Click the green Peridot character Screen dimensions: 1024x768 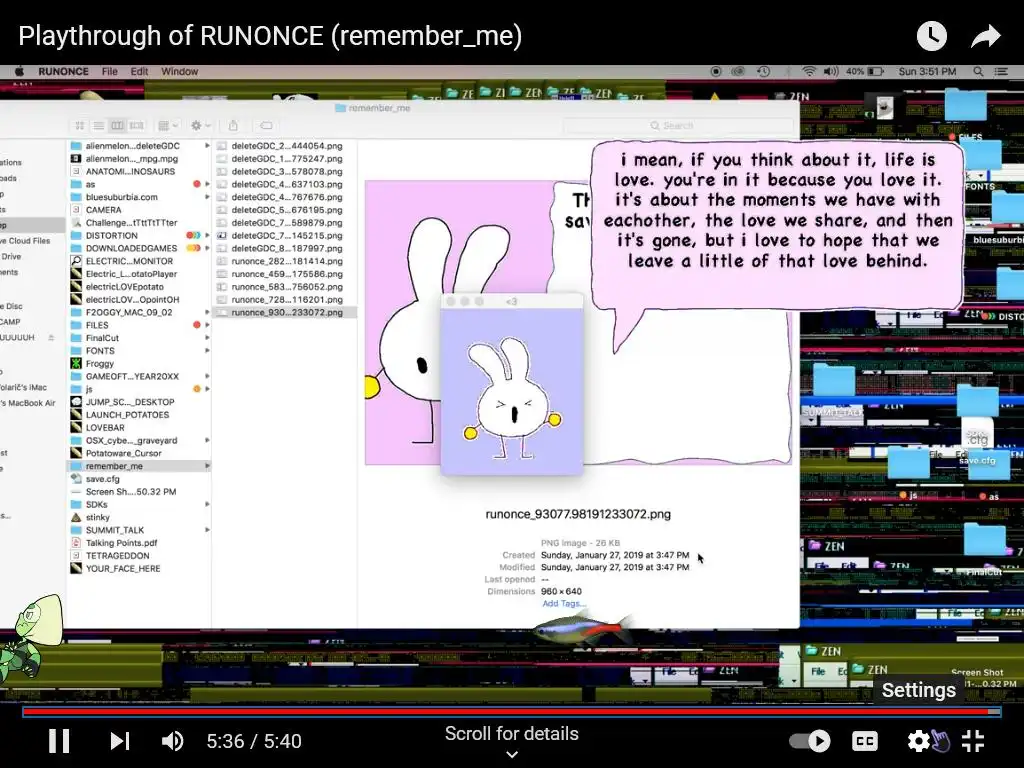(x=31, y=641)
